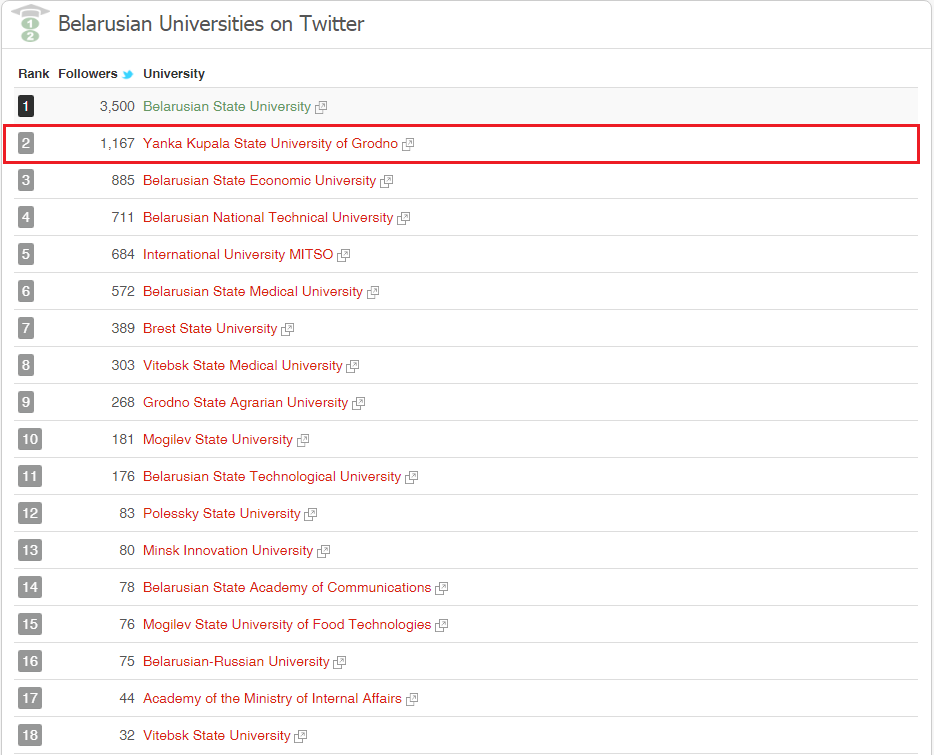Go to Vitebsk State Medical University
The height and width of the screenshot is (755, 934).
(242, 365)
